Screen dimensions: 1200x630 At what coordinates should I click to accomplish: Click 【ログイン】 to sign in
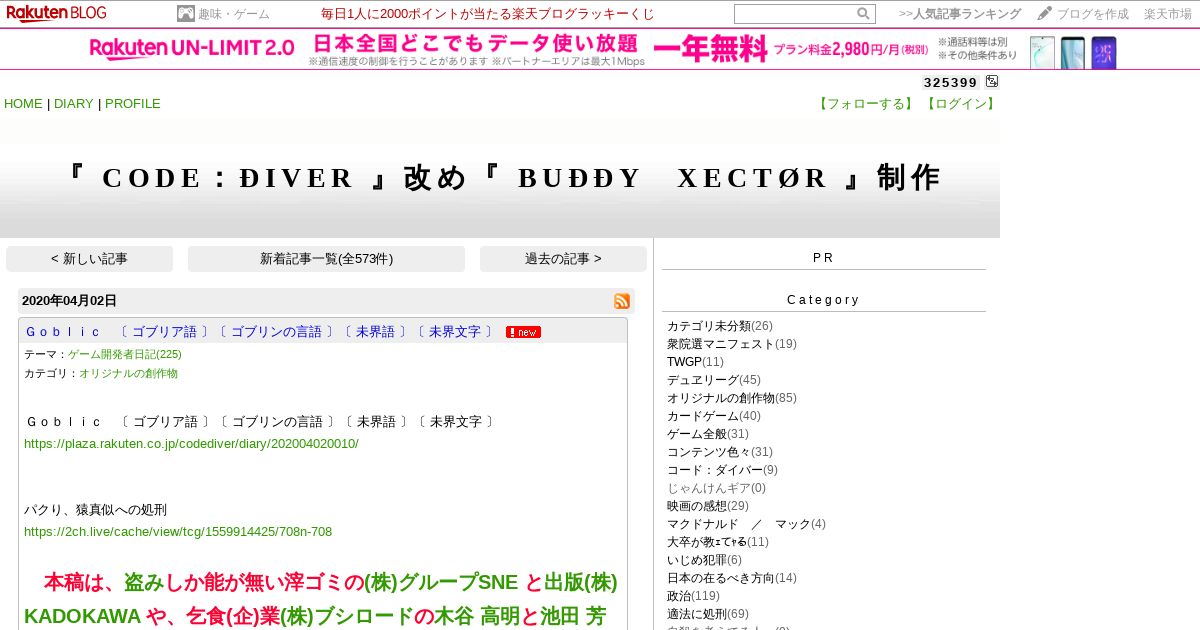(960, 104)
